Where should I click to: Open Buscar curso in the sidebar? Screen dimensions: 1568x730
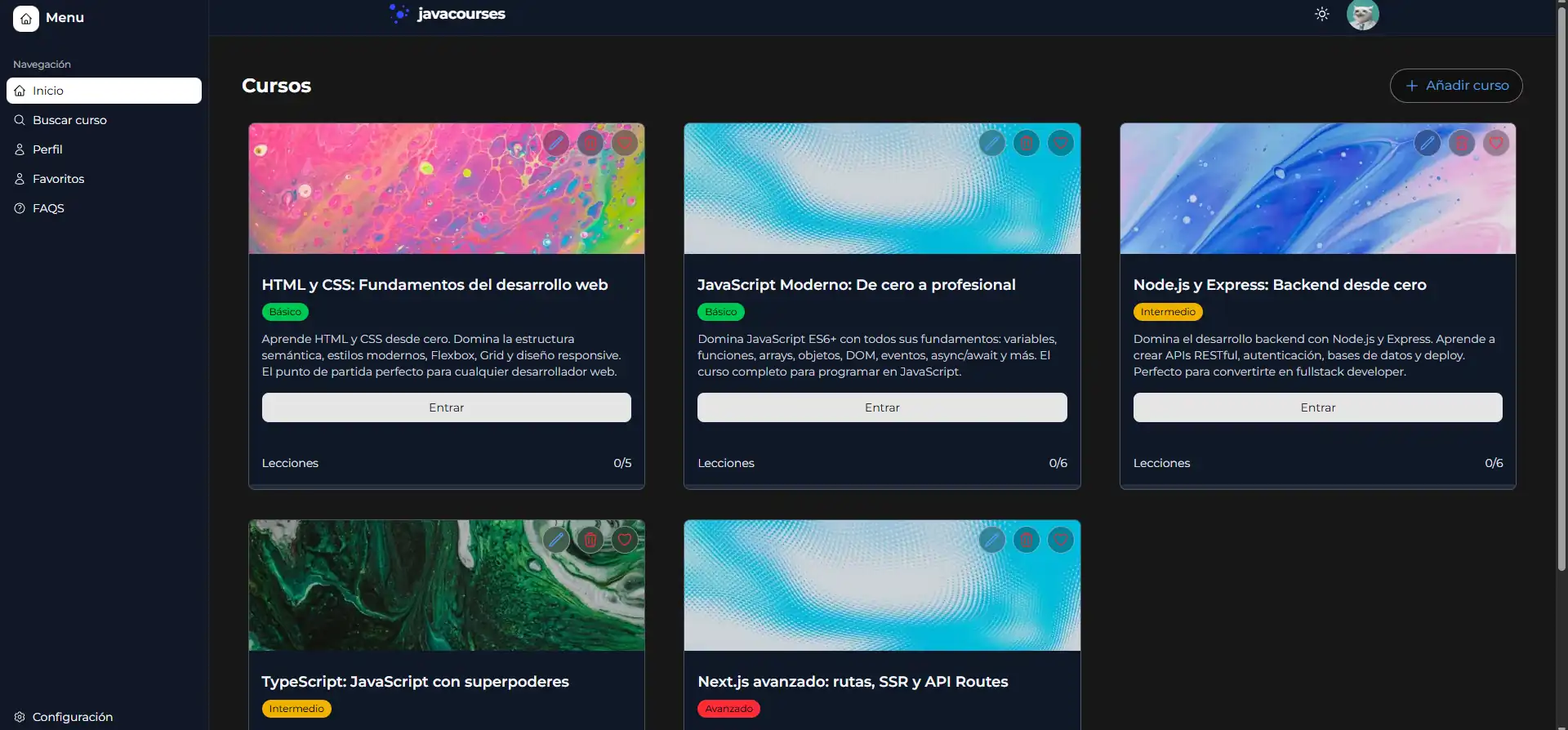104,120
